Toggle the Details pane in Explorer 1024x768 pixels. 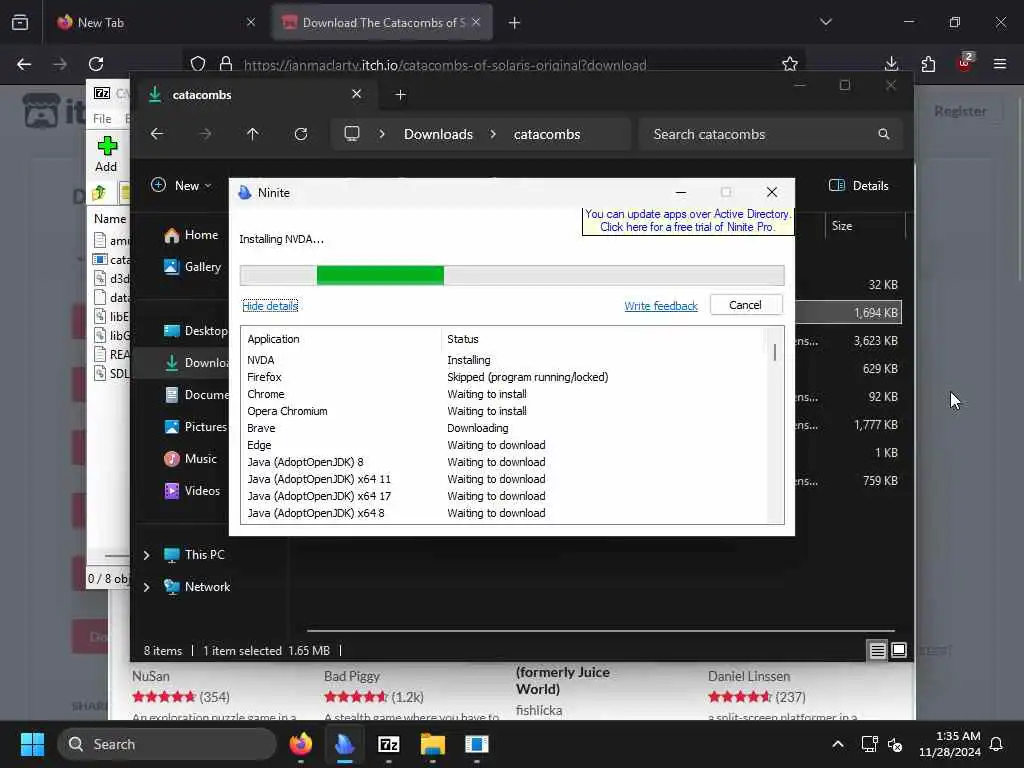point(858,185)
